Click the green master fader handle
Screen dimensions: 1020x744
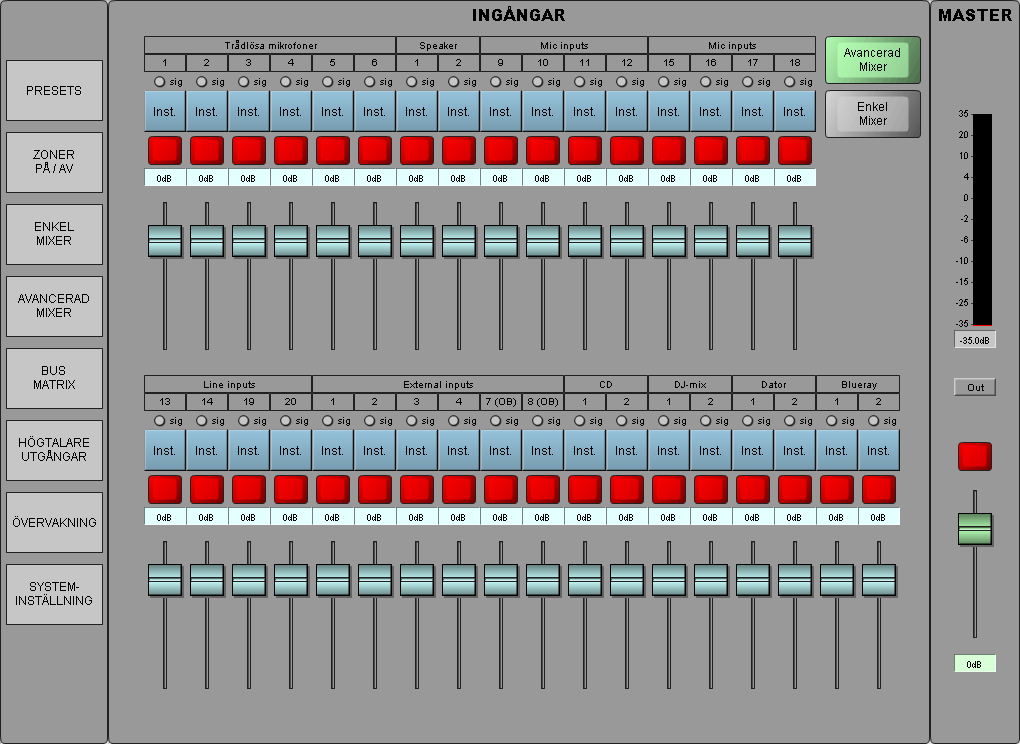974,528
